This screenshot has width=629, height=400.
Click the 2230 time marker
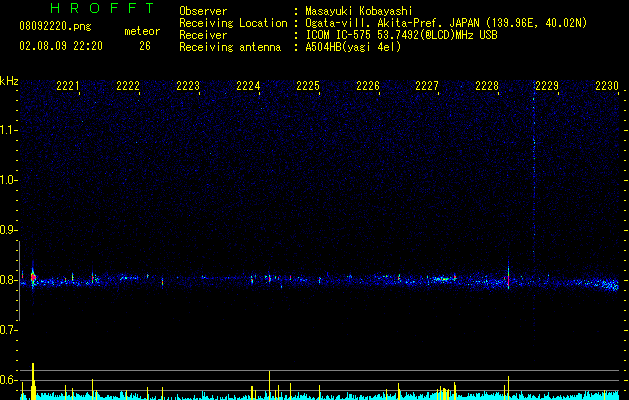607,86
